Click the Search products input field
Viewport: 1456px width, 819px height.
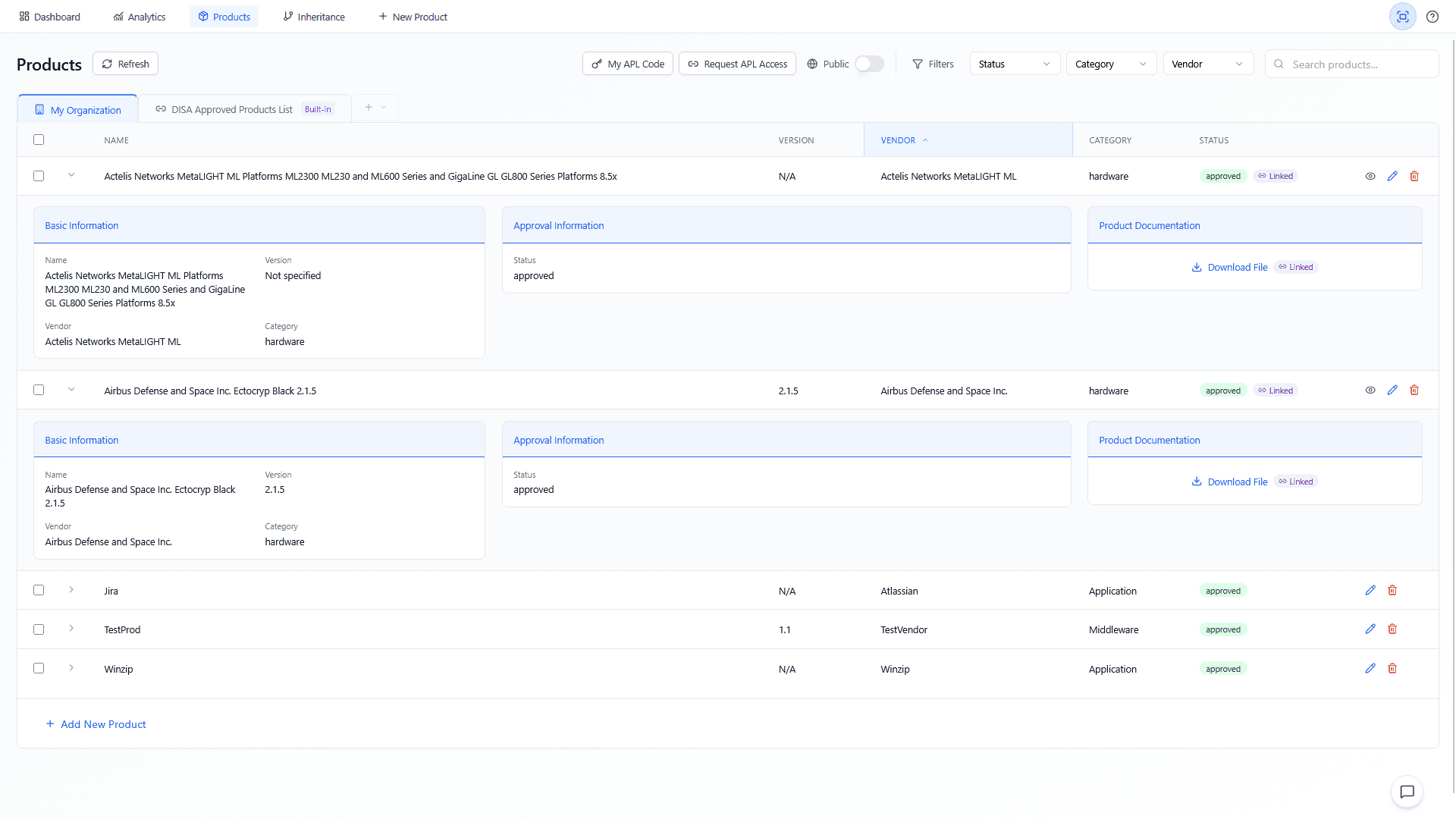click(1357, 64)
